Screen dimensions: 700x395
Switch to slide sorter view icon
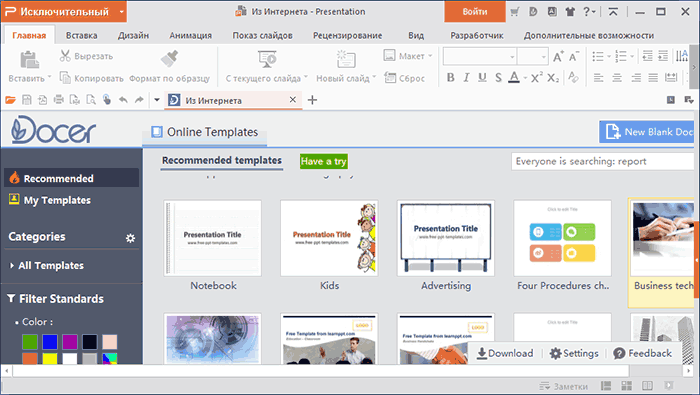(627, 386)
